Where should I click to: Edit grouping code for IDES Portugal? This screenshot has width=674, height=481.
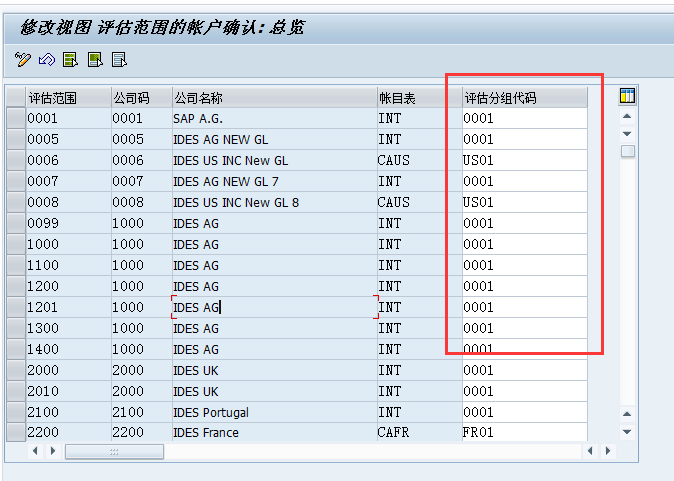(524, 412)
